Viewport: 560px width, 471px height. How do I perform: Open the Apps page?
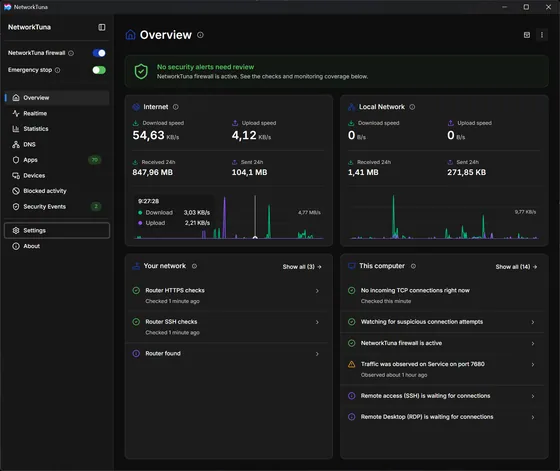click(57, 160)
